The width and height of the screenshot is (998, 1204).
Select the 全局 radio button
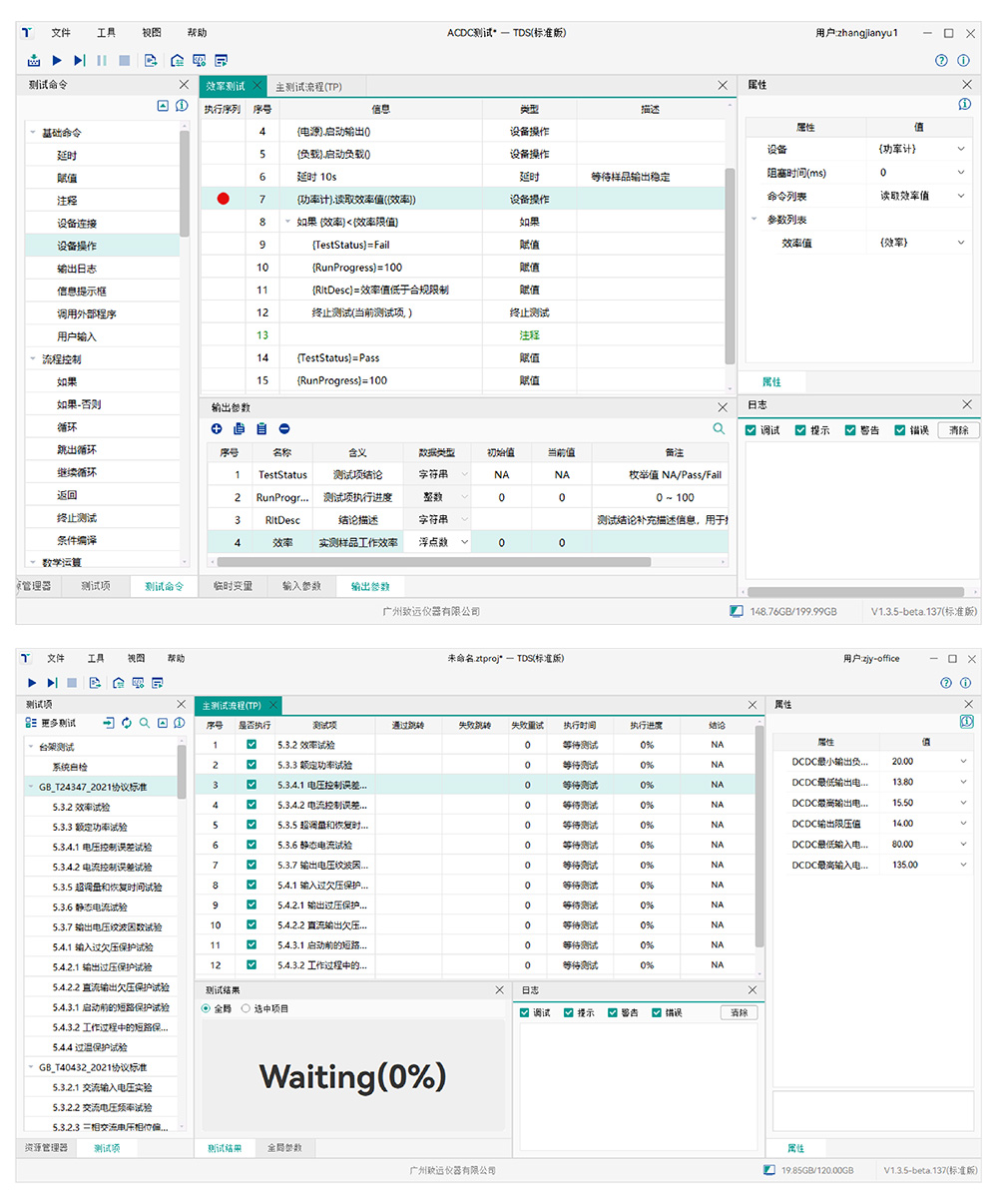coord(207,1008)
